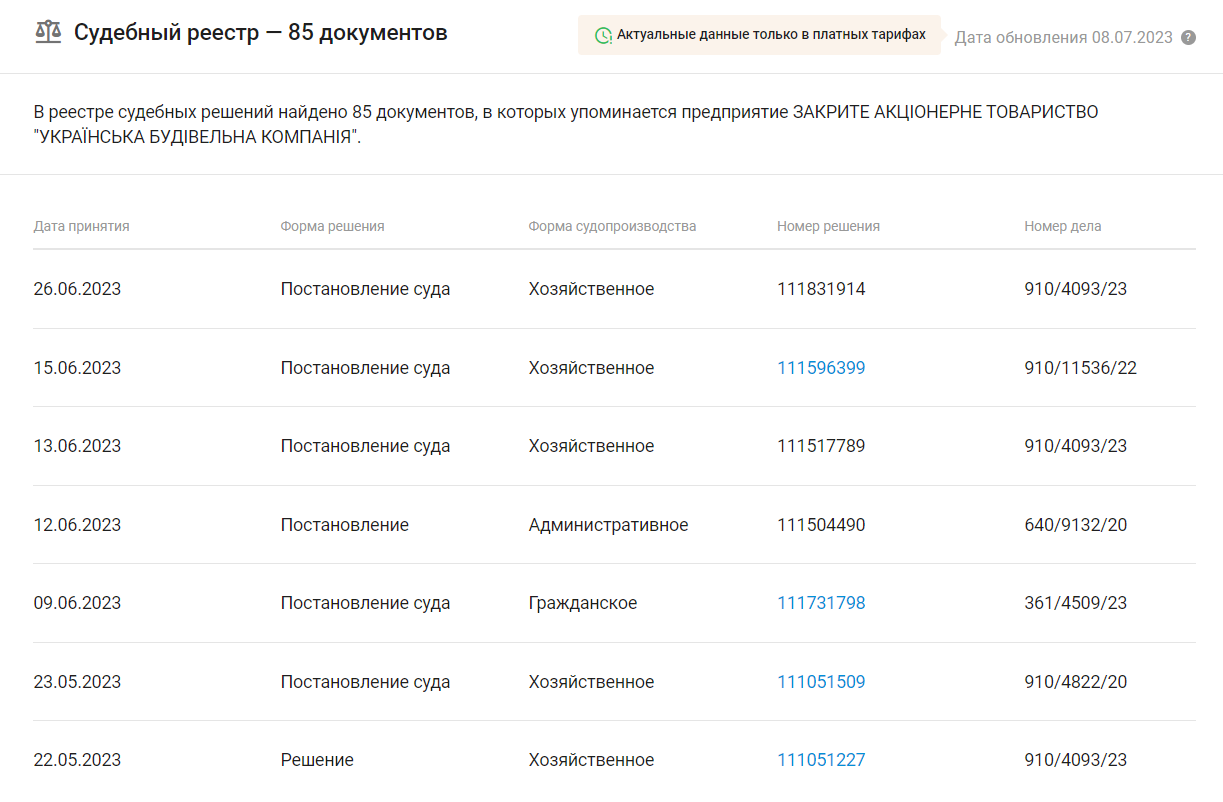Select date cell 13.06.2023
The width and height of the screenshot is (1223, 802).
click(77, 446)
